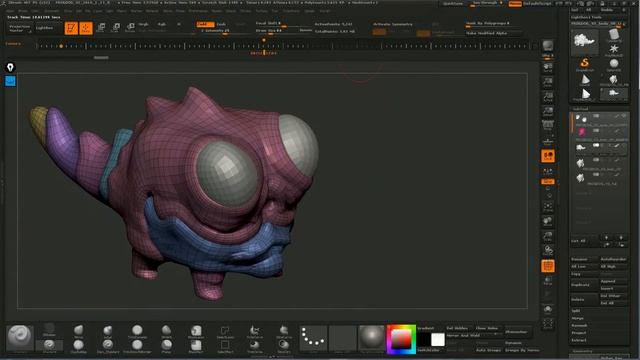Open Projection Master
The width and height of the screenshot is (640, 360).
point(20,28)
